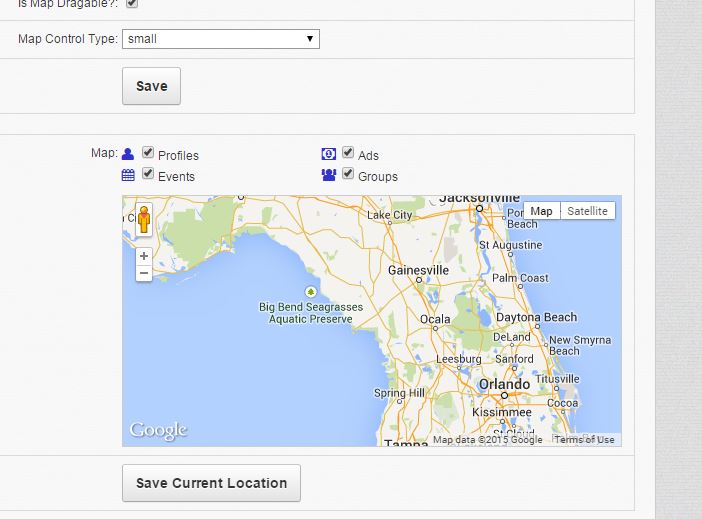Click the Google logo on the map
This screenshot has height=519, width=702.
pos(158,431)
